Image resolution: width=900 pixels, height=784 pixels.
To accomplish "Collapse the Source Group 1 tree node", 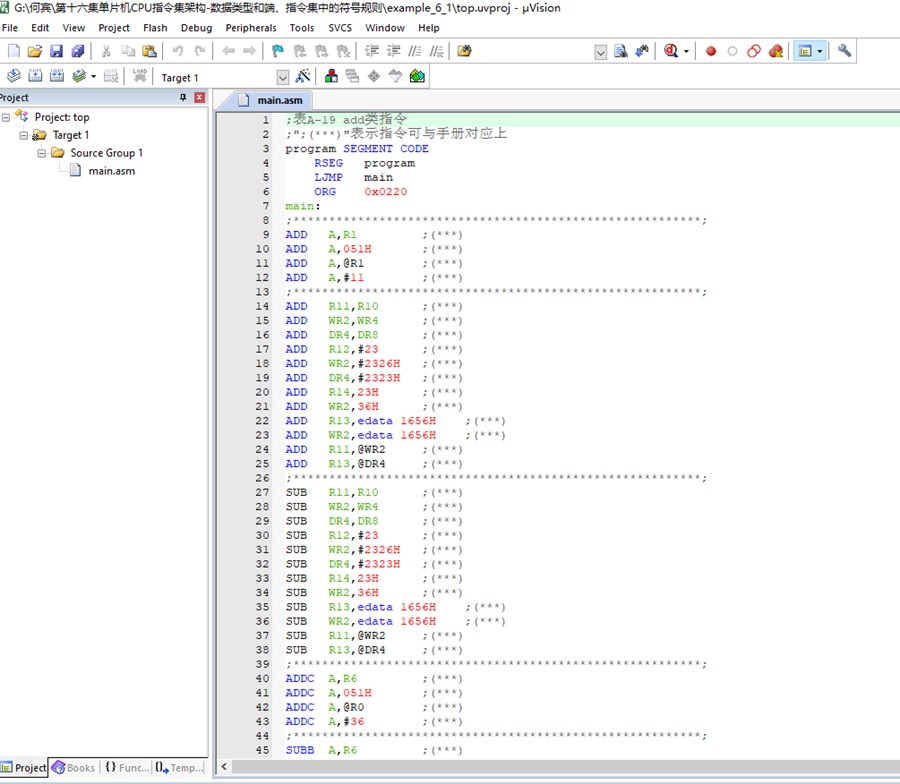I will coord(42,153).
